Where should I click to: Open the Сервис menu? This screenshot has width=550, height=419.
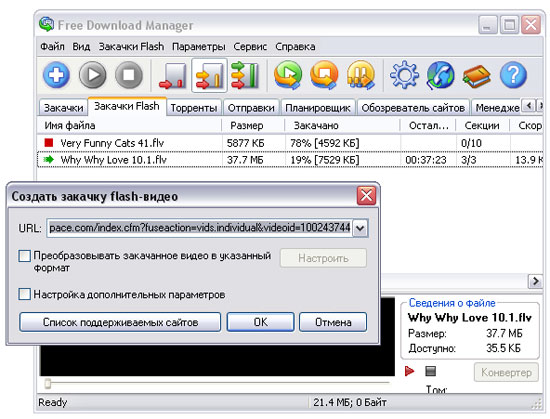[x=250, y=46]
